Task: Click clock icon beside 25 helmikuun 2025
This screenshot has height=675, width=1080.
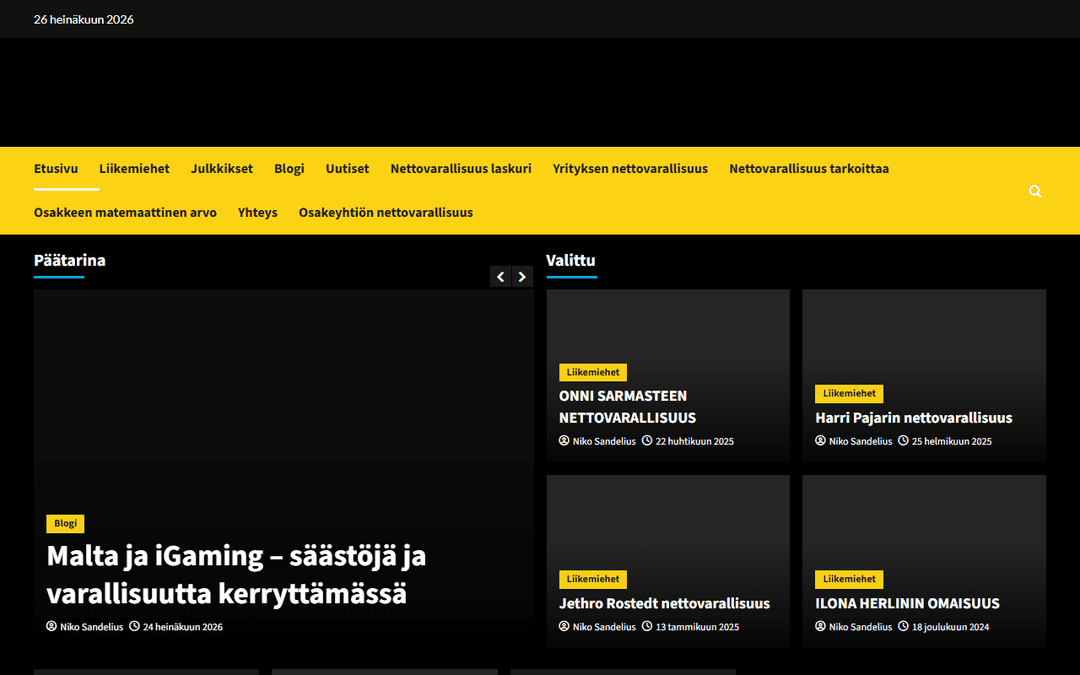Action: coord(903,440)
